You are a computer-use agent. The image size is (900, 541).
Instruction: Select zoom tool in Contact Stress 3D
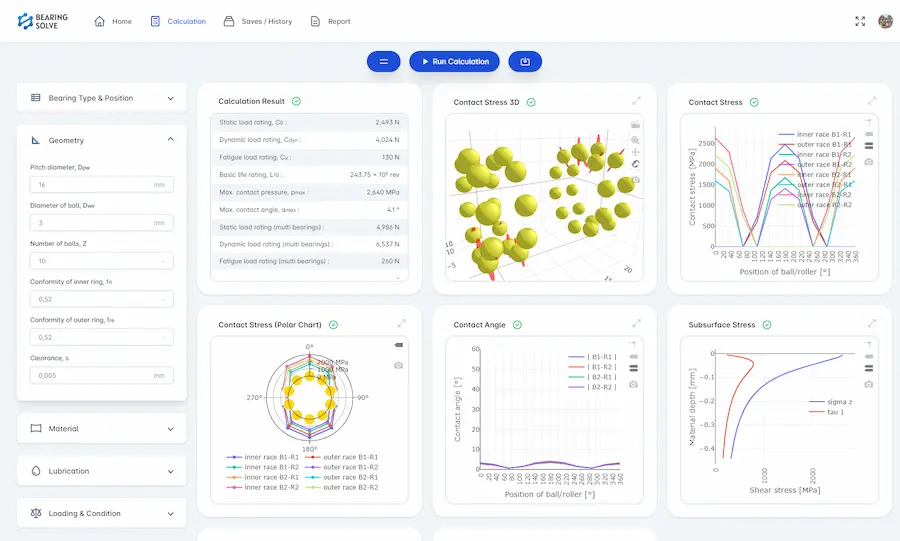tap(635, 140)
